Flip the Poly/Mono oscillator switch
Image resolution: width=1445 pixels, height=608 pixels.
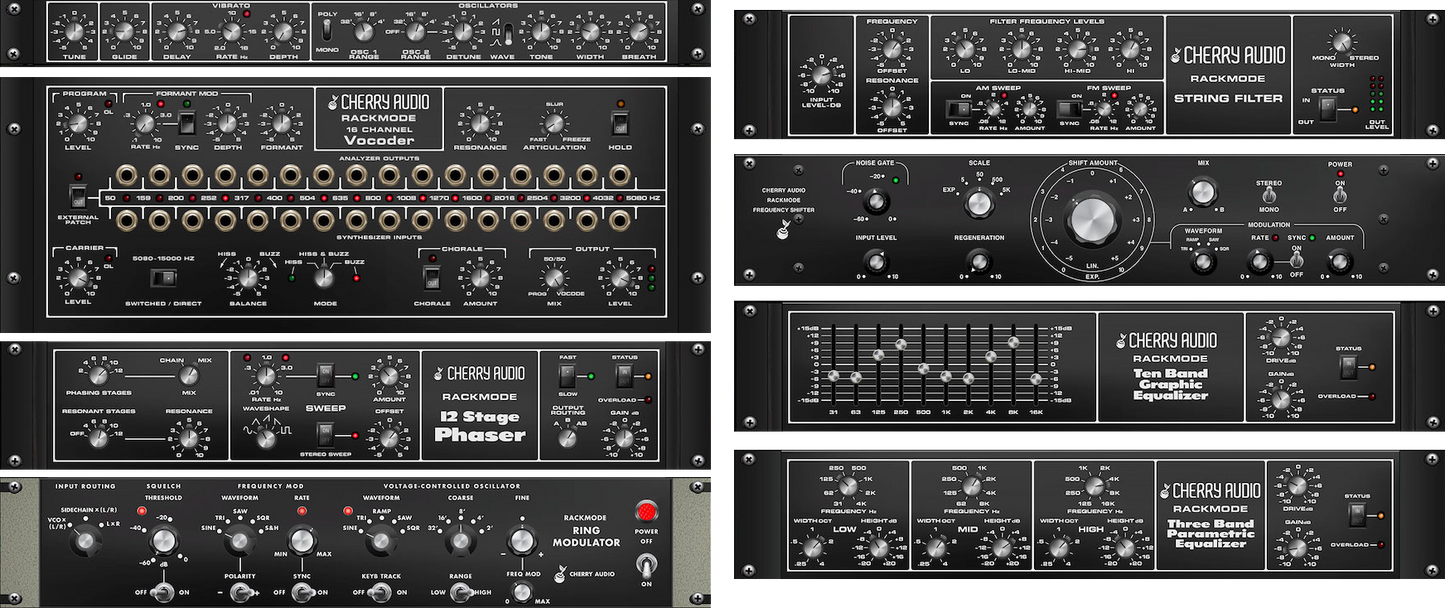click(x=328, y=31)
